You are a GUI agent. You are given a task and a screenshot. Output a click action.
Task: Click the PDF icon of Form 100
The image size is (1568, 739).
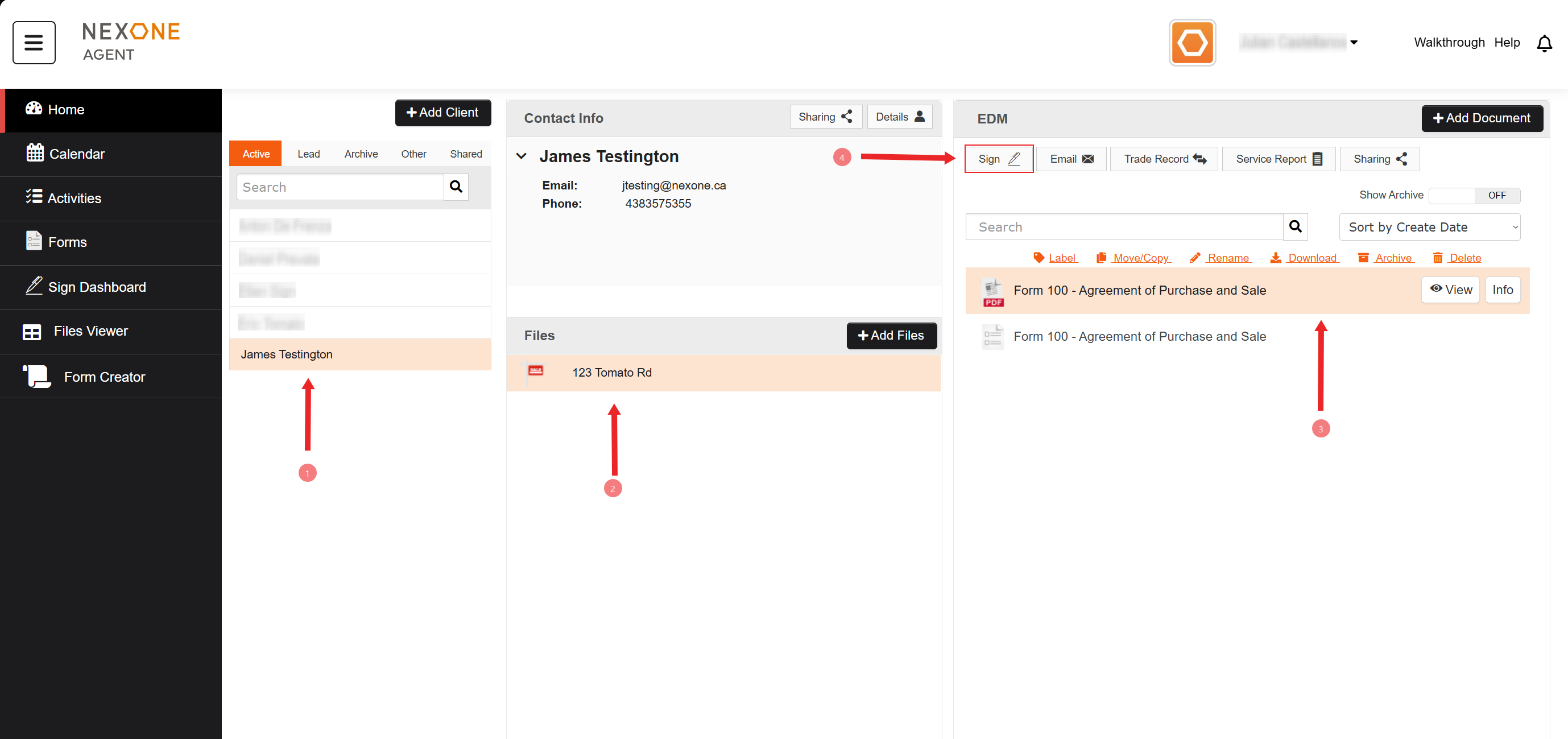[x=992, y=292]
